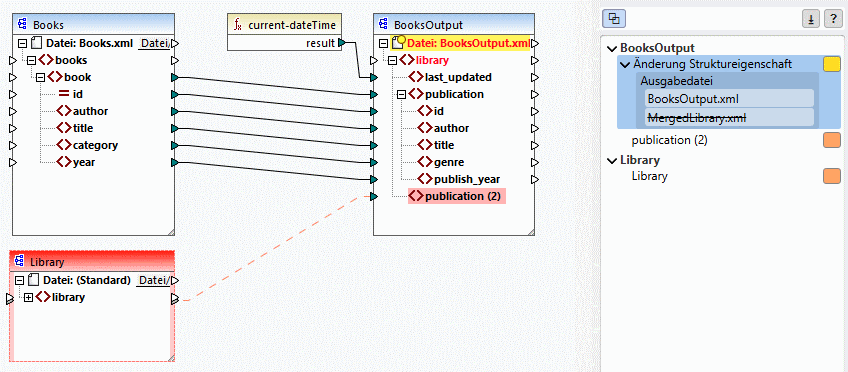Image resolution: width=848 pixels, height=372 pixels.
Task: Collapse the Datei: Books.xml node
Action: click(22, 43)
